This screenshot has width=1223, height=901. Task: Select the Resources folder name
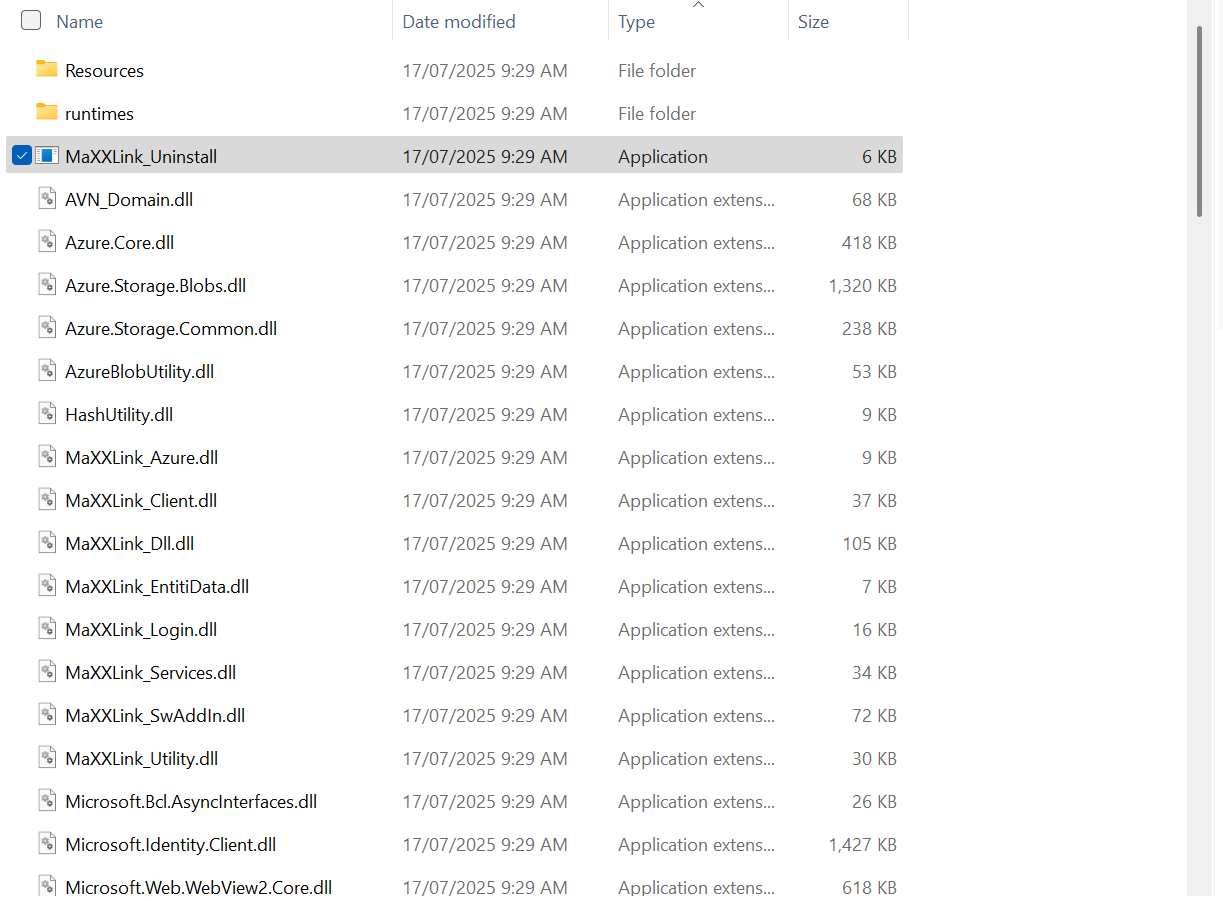[x=104, y=71]
